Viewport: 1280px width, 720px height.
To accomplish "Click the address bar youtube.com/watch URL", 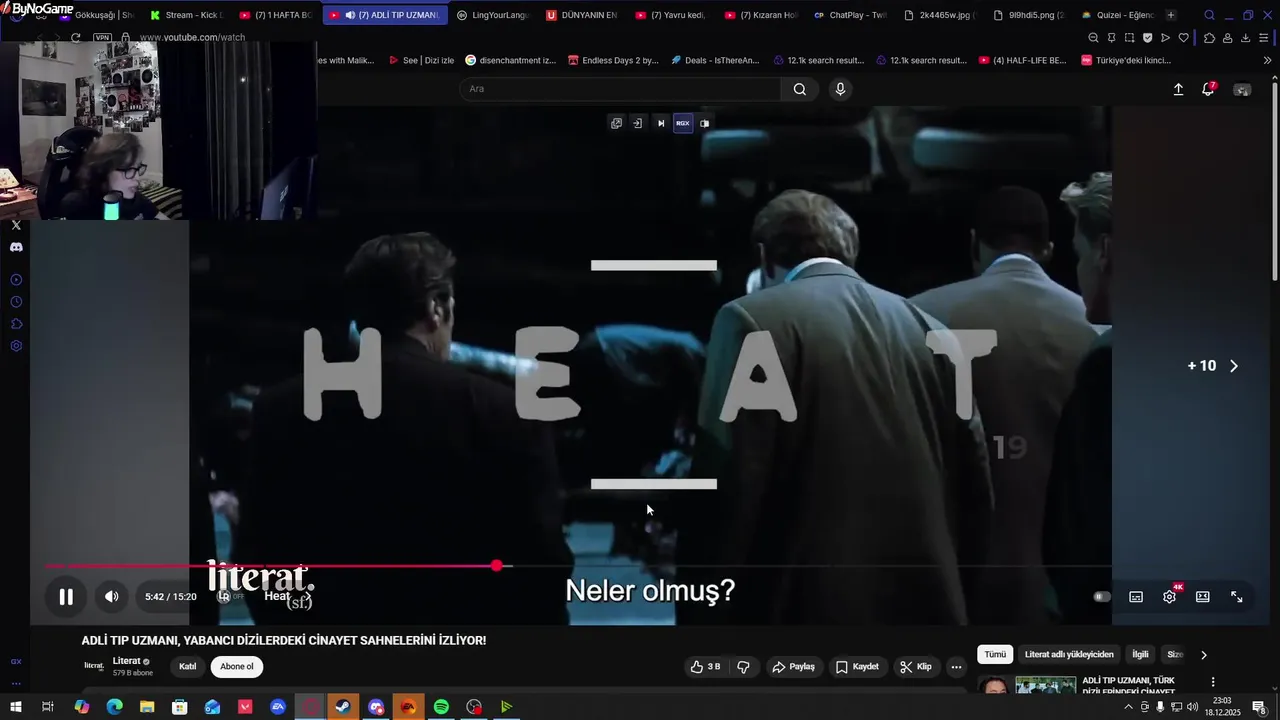I will pos(192,38).
